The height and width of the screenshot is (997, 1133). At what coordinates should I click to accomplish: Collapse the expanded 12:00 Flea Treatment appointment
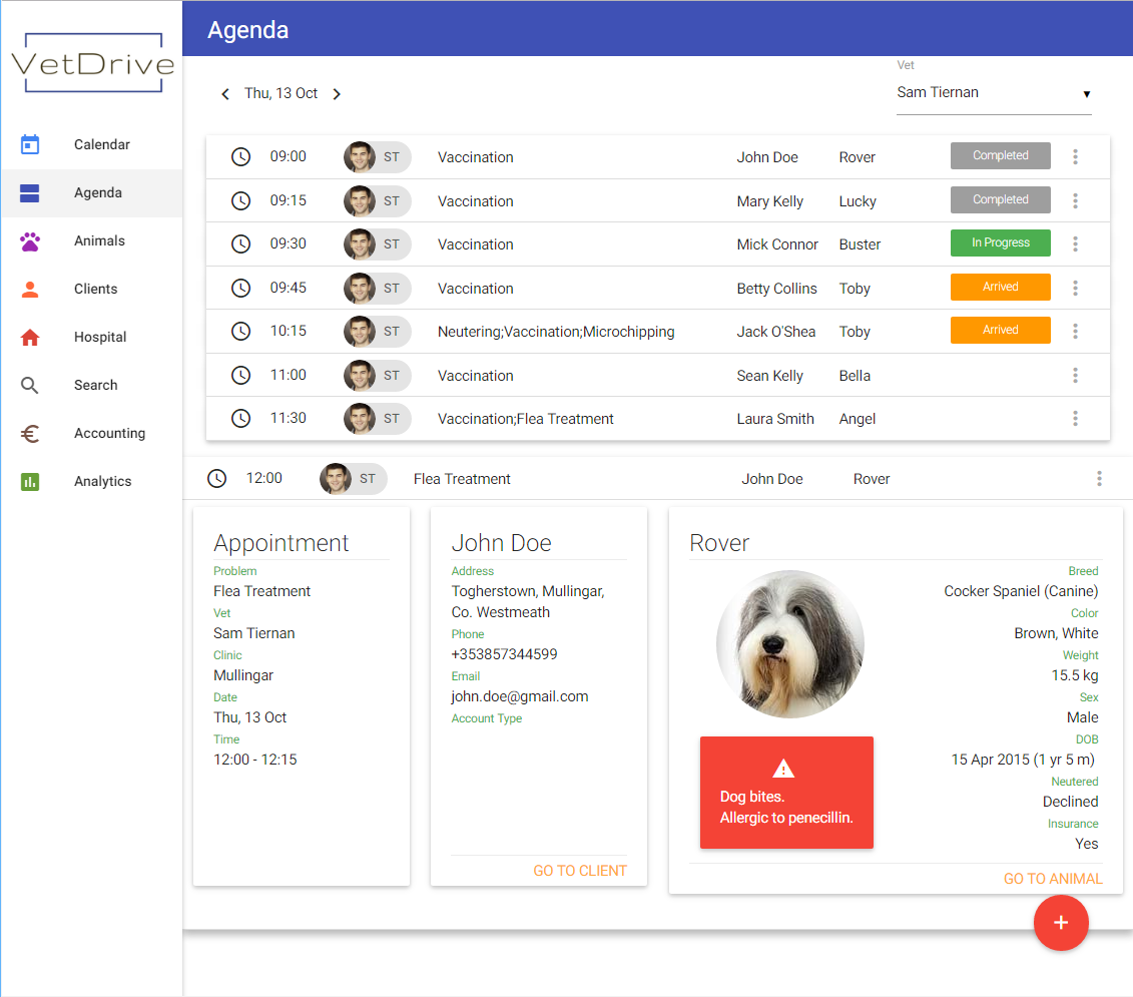point(658,479)
